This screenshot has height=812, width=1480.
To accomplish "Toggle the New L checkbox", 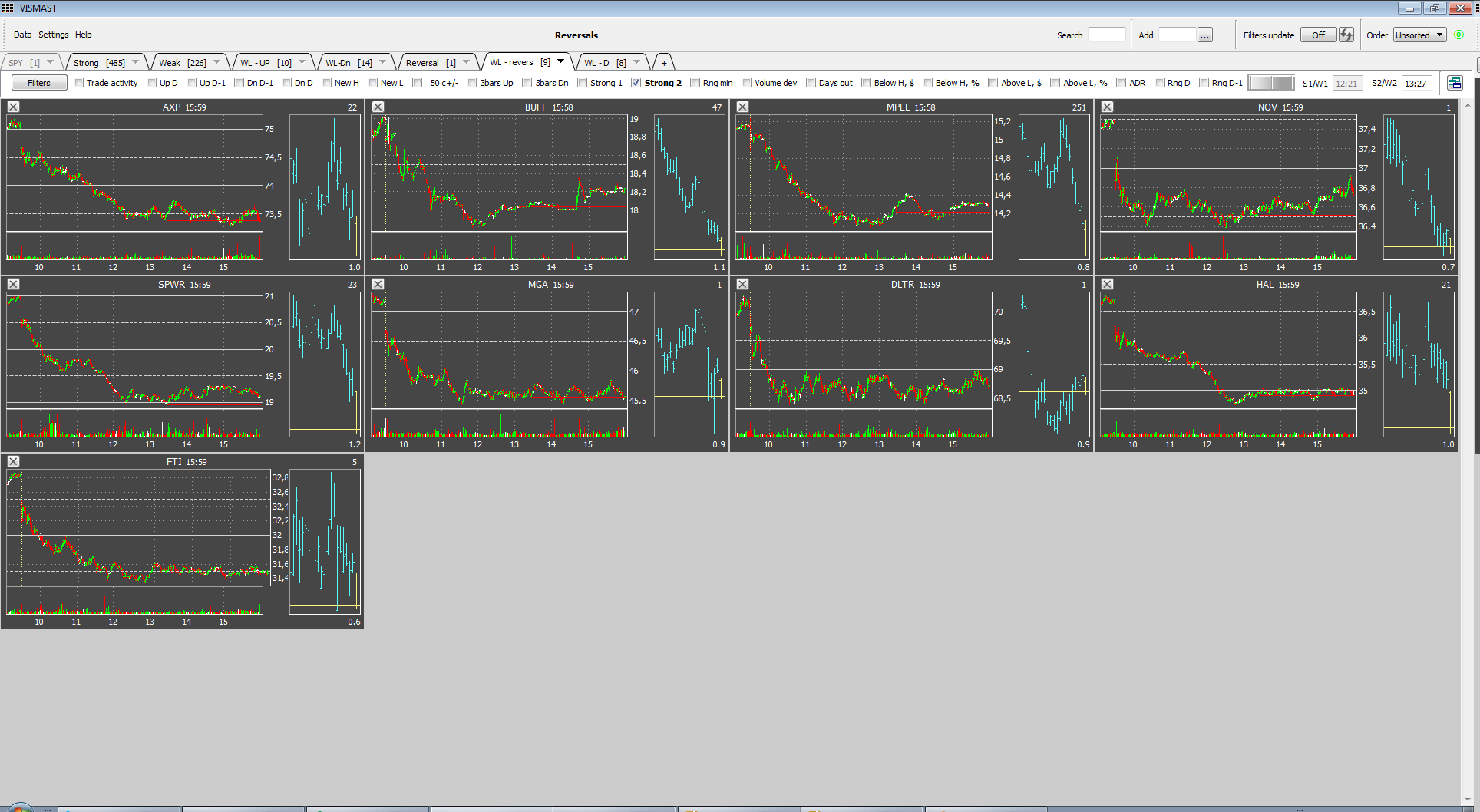I will pyautogui.click(x=372, y=83).
